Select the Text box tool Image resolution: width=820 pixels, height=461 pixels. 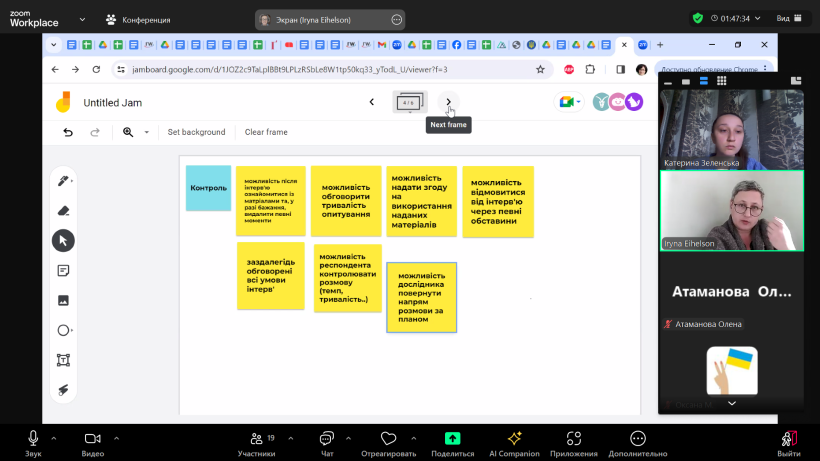click(63, 360)
